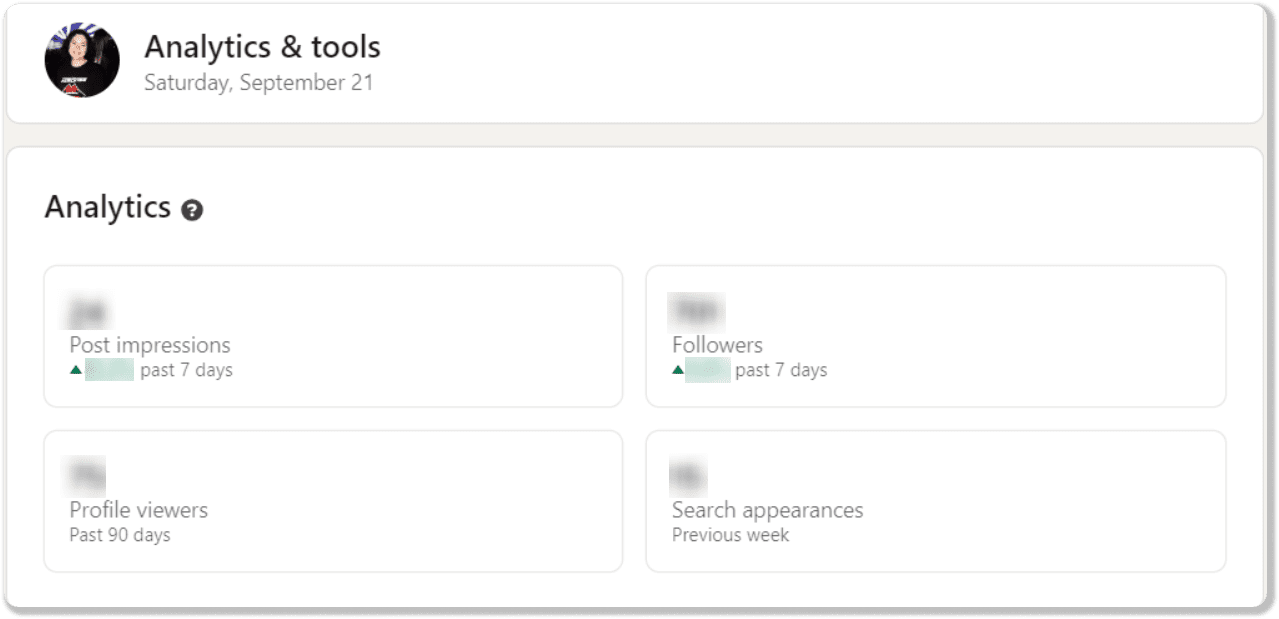Screen dimensions: 1279x619
Task: Click the blurred percentage change under Post impressions
Action: tap(109, 371)
